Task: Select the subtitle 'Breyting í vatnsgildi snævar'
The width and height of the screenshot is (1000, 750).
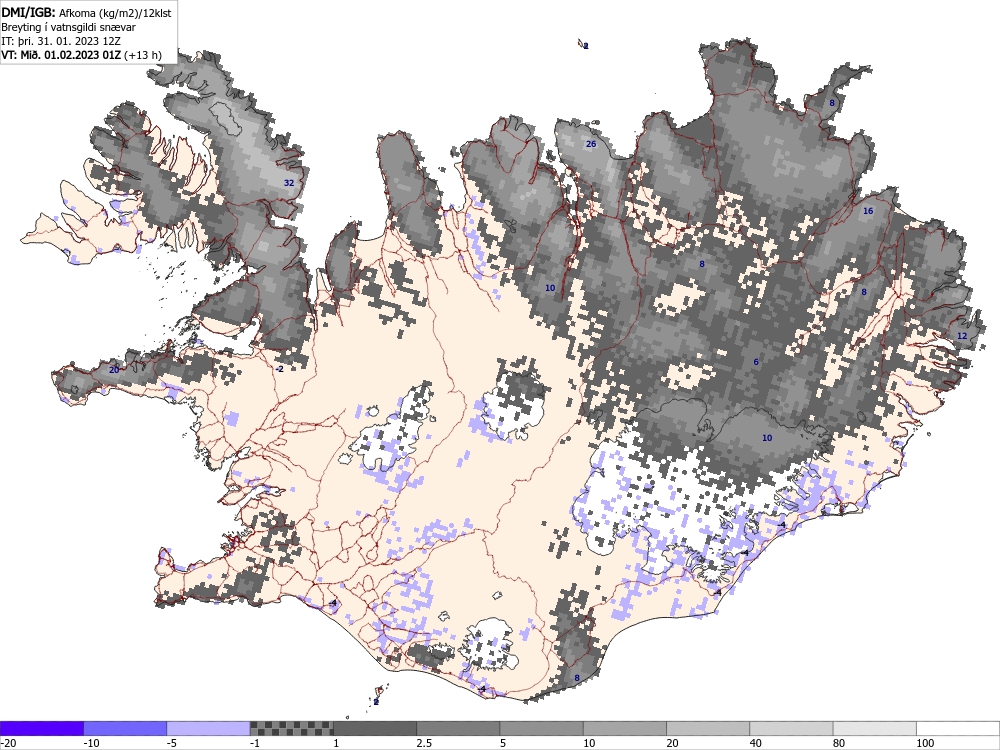Action: click(x=68, y=27)
